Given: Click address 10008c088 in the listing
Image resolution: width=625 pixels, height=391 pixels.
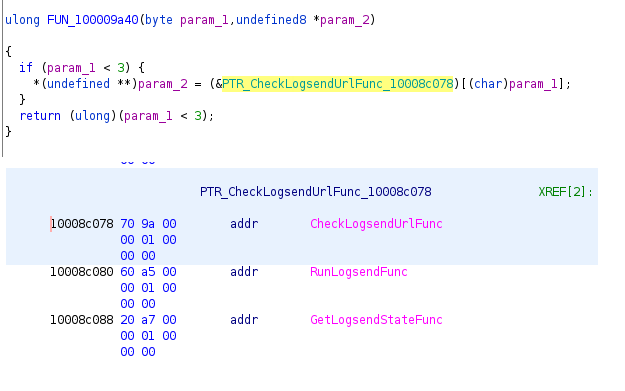Looking at the screenshot, I should point(82,320).
